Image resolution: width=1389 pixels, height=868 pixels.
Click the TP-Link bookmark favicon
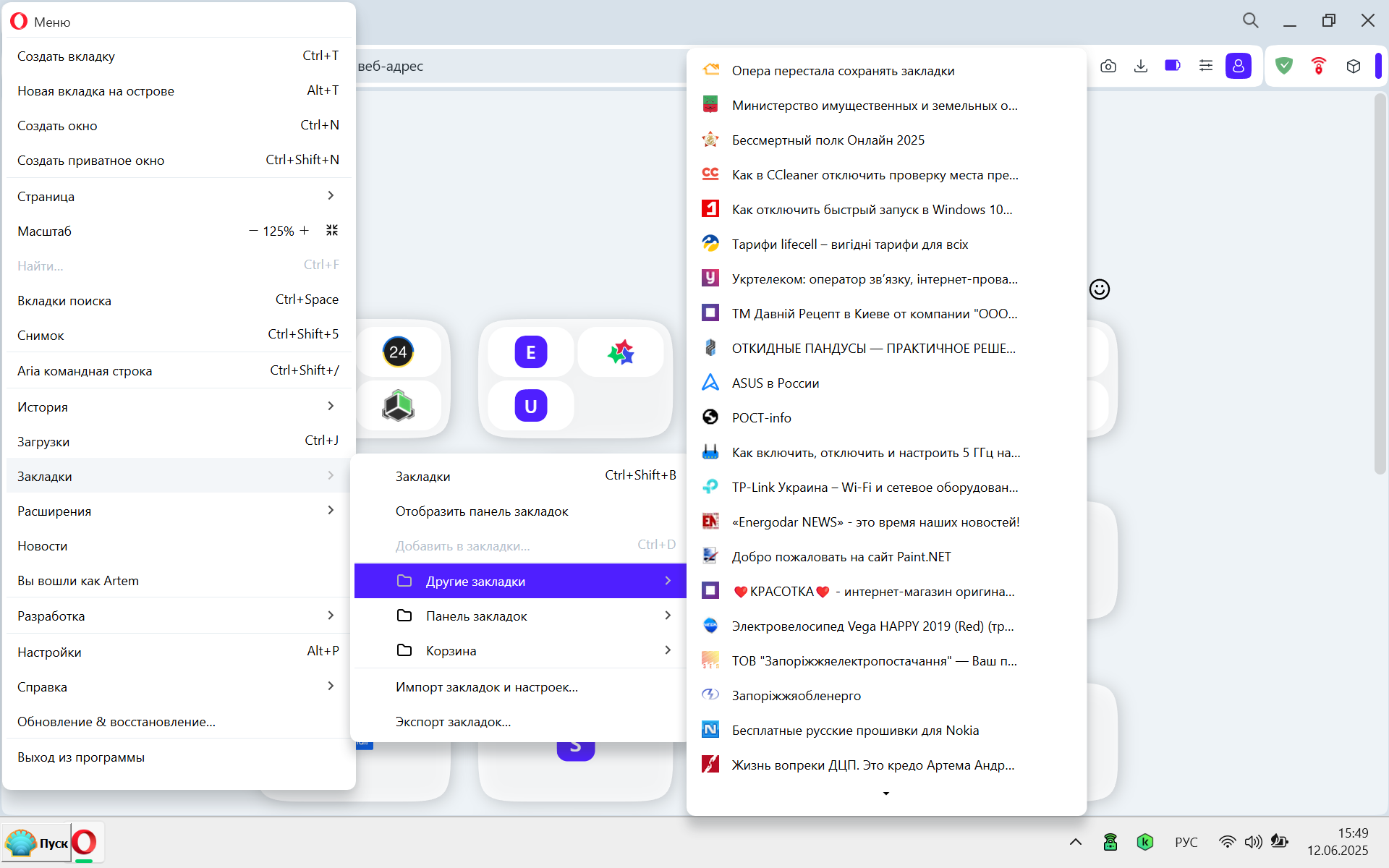tap(710, 486)
